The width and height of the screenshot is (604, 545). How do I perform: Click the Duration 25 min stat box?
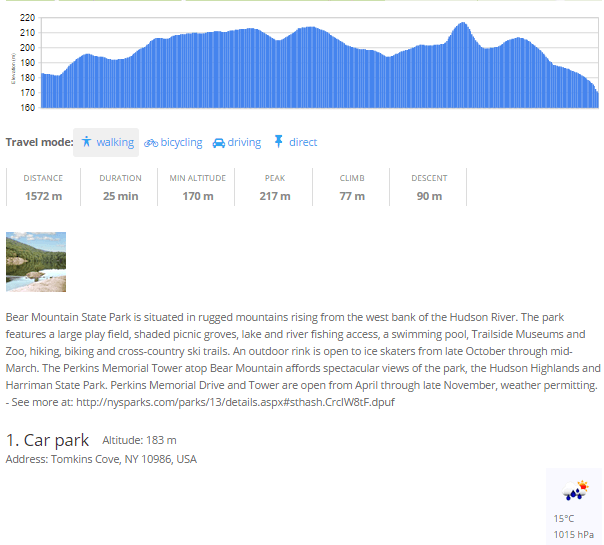tap(121, 188)
